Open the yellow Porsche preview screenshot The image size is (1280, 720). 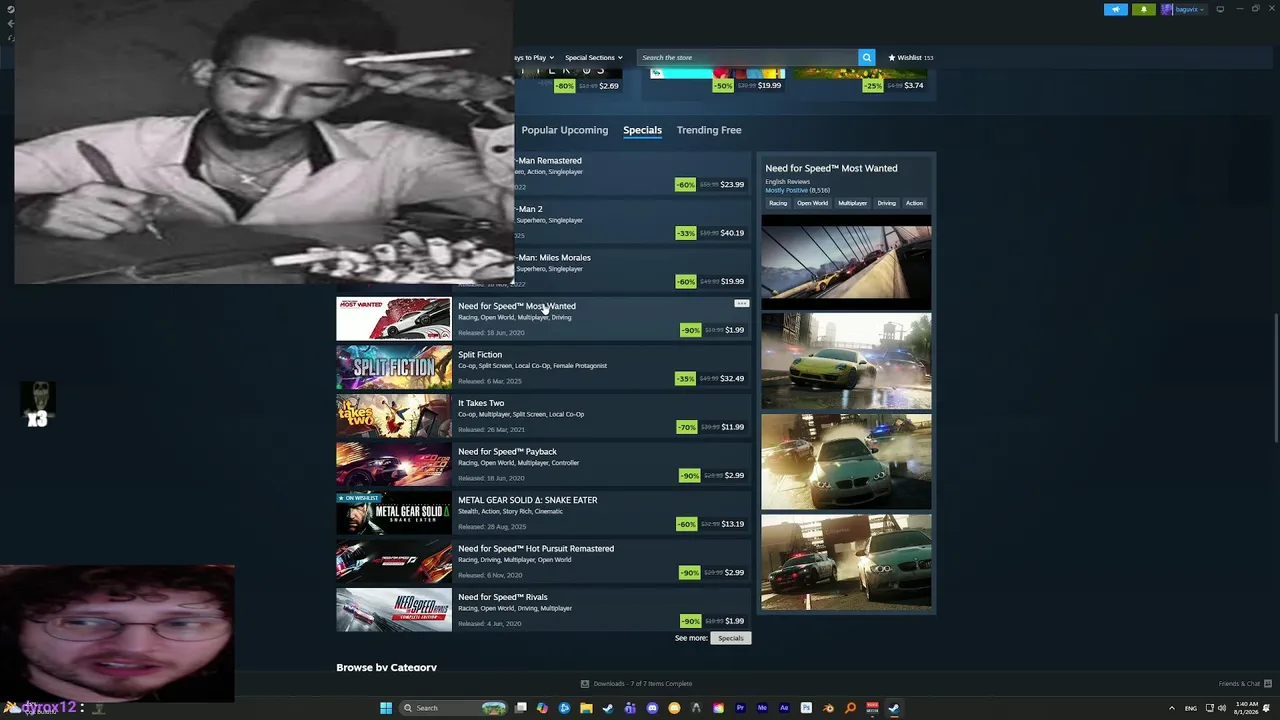point(846,361)
